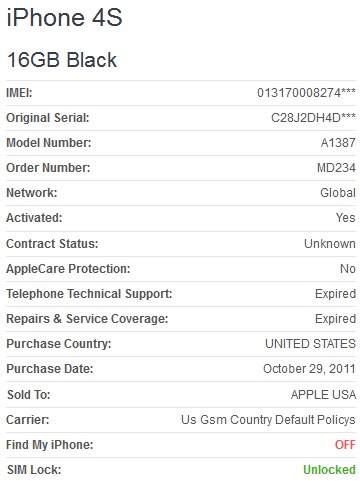The width and height of the screenshot is (360, 481).
Task: Click the AppleCare Protection value No
Action: coord(348,269)
